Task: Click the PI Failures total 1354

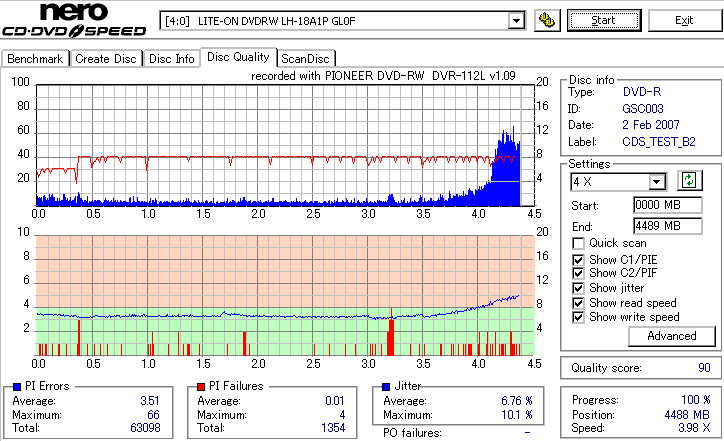Action: click(333, 428)
